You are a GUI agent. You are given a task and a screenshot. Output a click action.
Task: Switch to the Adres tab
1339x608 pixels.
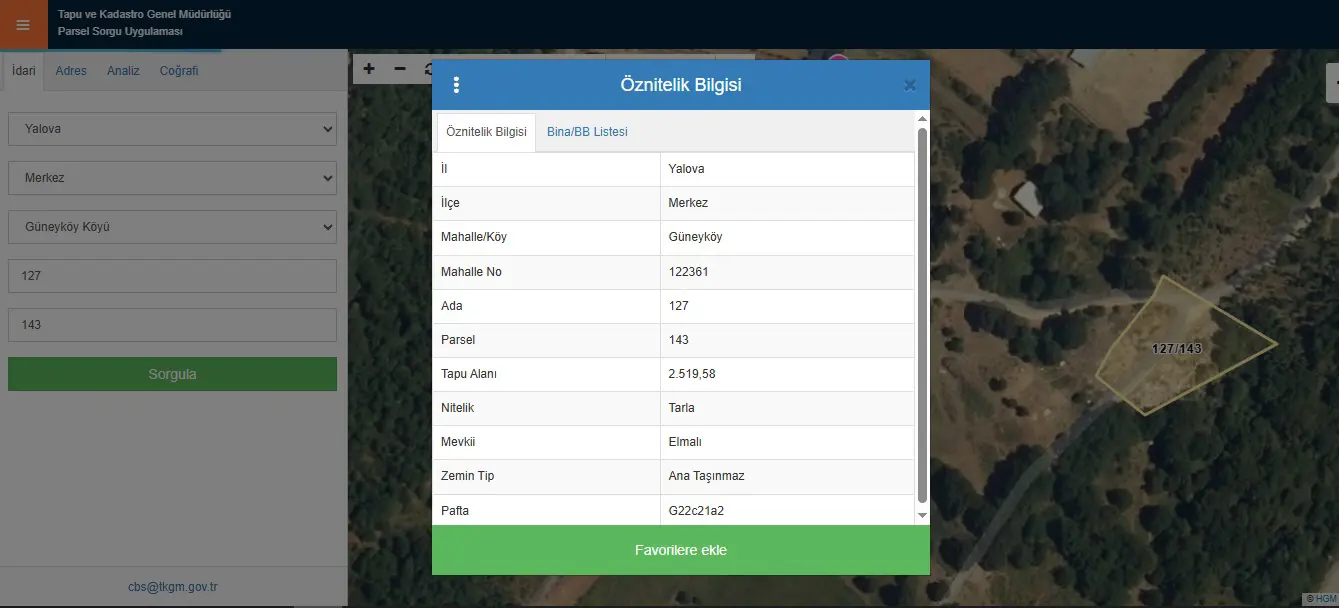tap(71, 71)
